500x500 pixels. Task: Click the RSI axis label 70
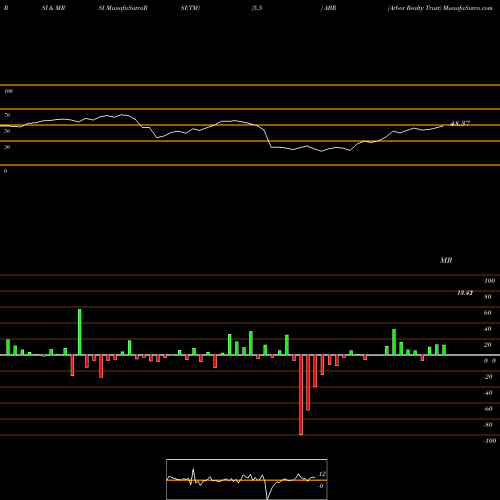pyautogui.click(x=7, y=115)
